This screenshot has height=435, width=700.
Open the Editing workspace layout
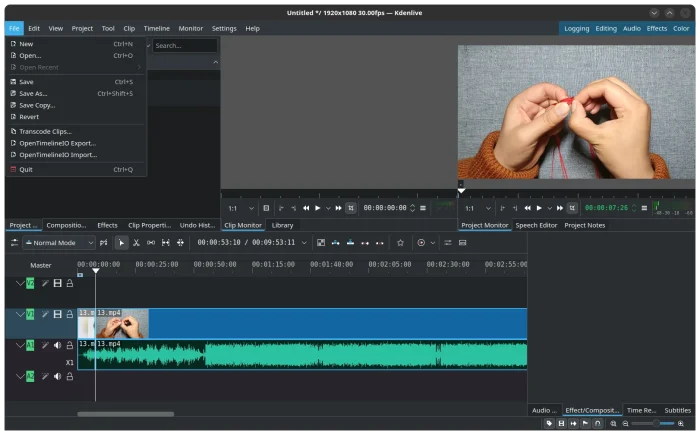[x=606, y=29]
